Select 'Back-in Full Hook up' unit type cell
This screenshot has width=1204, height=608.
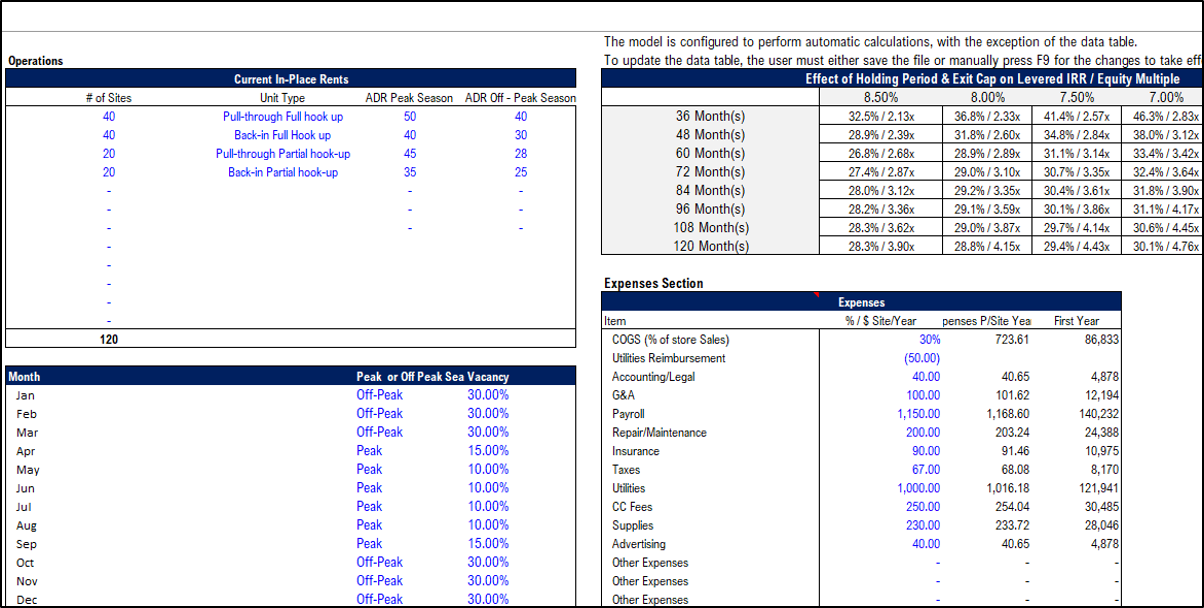[283, 135]
